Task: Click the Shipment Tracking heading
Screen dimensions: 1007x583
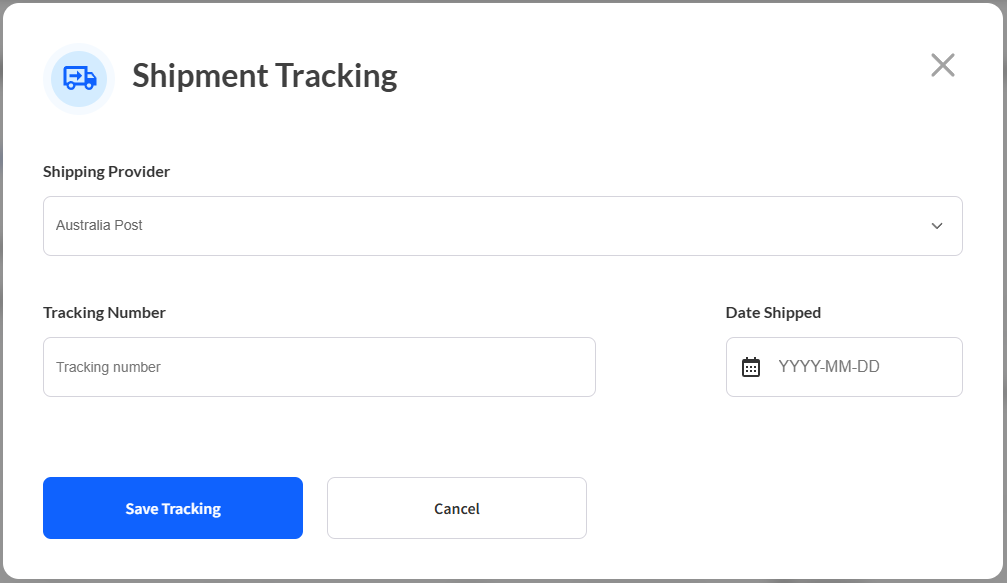Action: tap(265, 76)
